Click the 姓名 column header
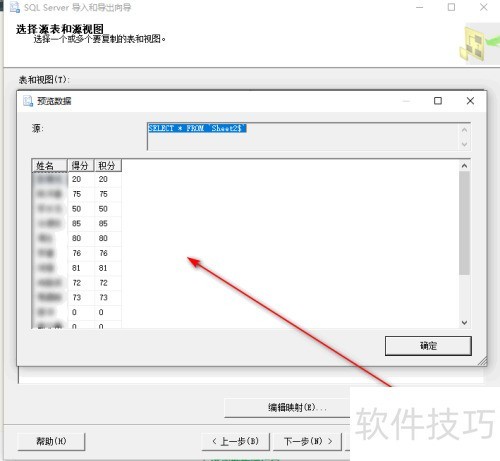Image resolution: width=500 pixels, height=461 pixels. click(50, 166)
